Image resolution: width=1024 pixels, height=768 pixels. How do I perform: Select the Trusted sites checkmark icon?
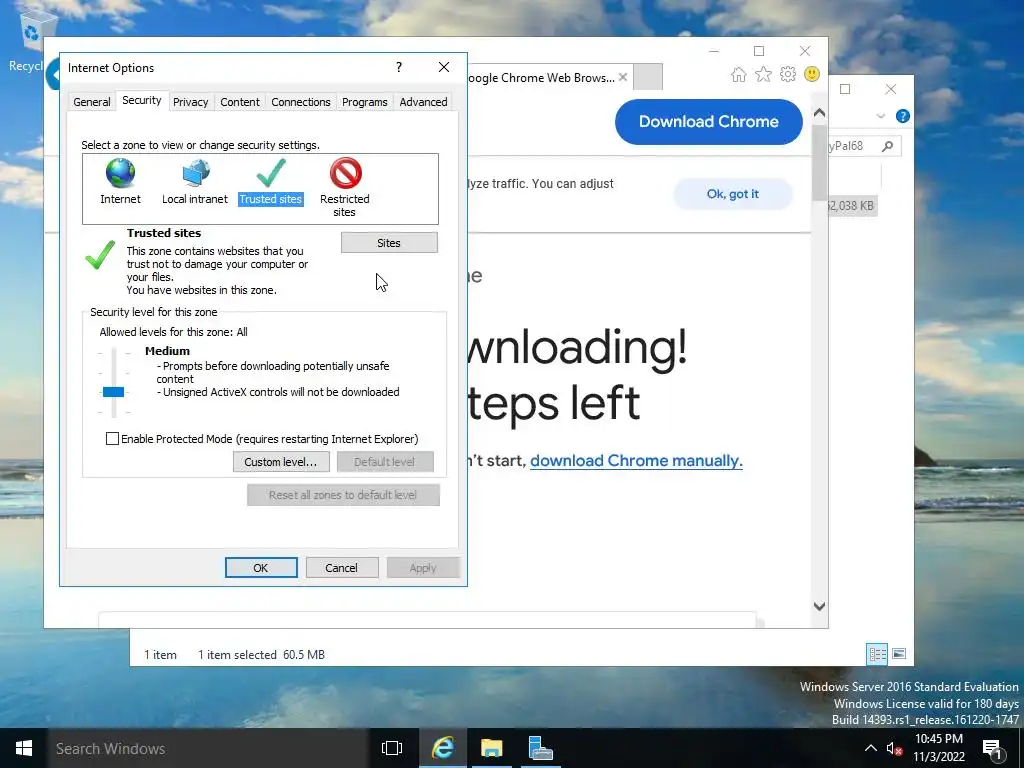(270, 174)
